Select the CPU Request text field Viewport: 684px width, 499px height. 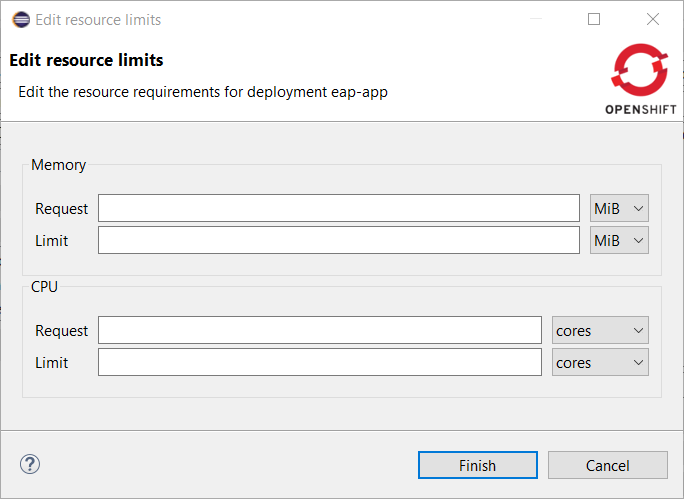pyautogui.click(x=319, y=330)
